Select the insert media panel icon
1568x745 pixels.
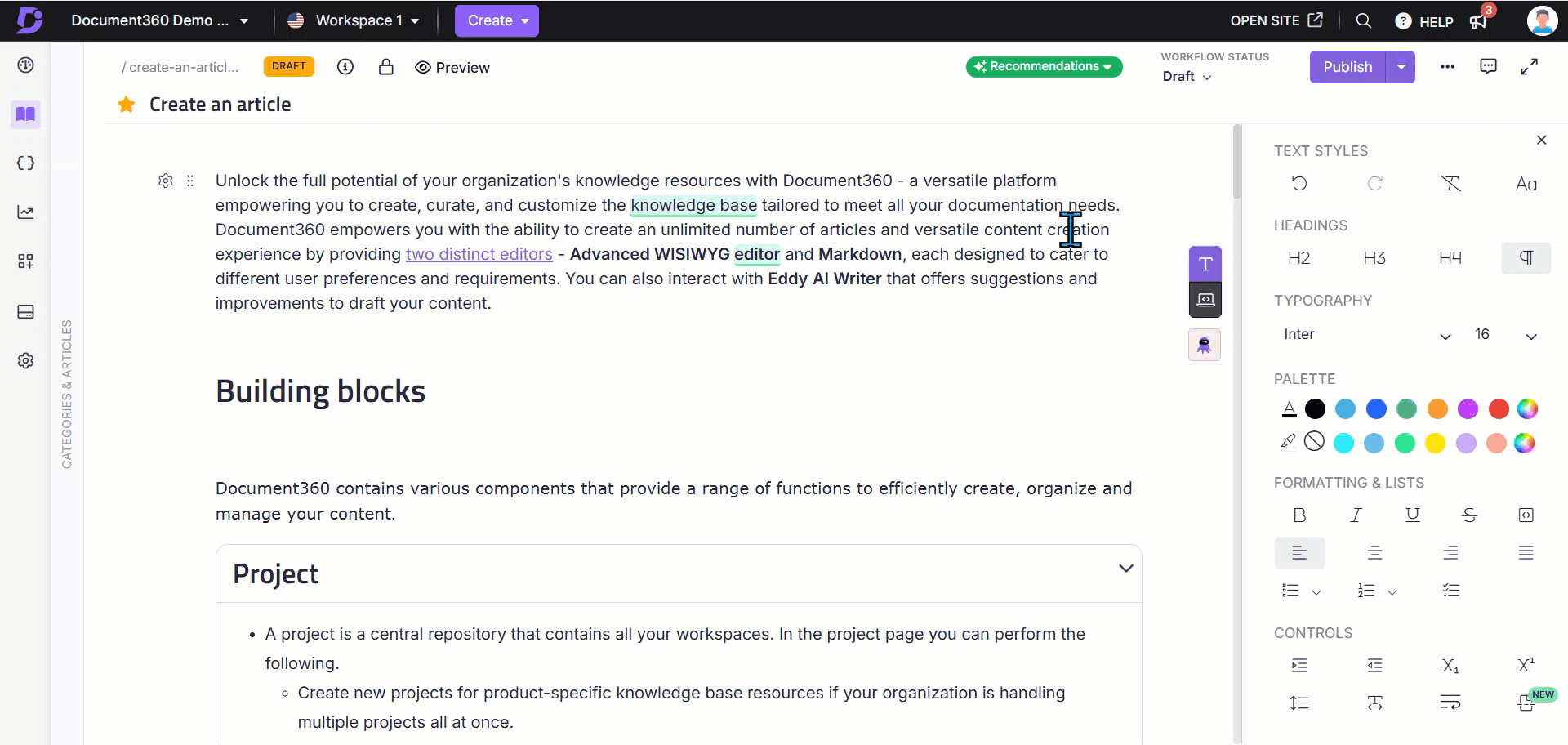point(1205,300)
